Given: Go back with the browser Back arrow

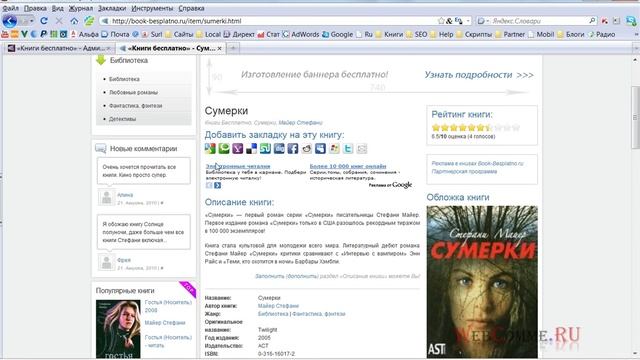Looking at the screenshot, I should (9, 21).
